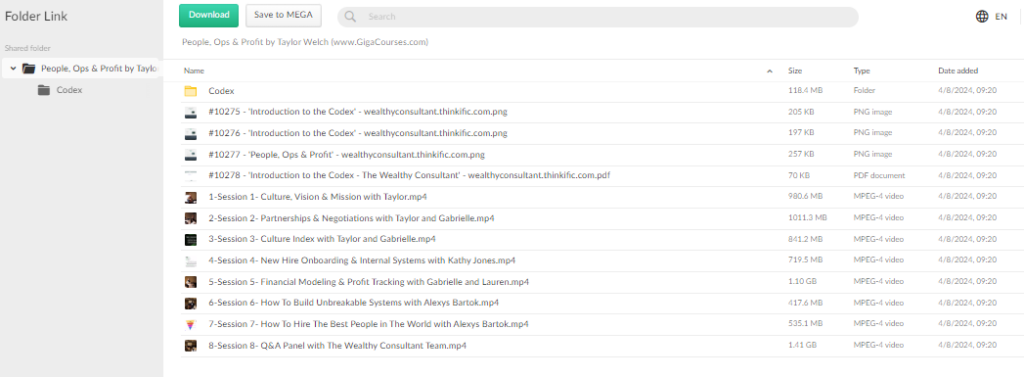Image resolution: width=1024 pixels, height=377 pixels.
Task: Click the 118.4 MB size of Codex
Action: (805, 90)
